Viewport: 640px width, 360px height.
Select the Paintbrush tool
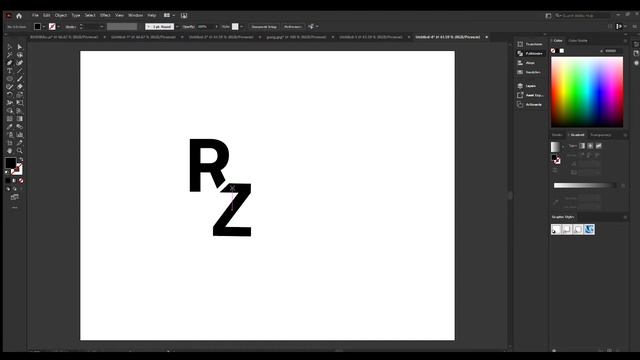click(20, 79)
